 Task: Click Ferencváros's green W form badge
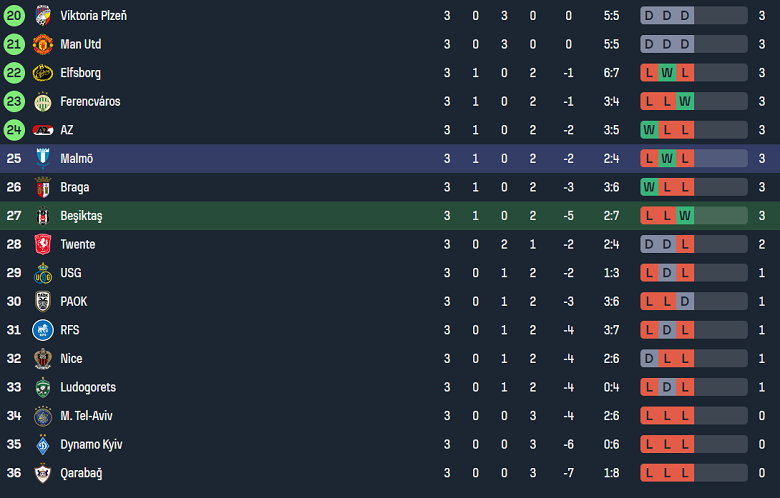(685, 101)
